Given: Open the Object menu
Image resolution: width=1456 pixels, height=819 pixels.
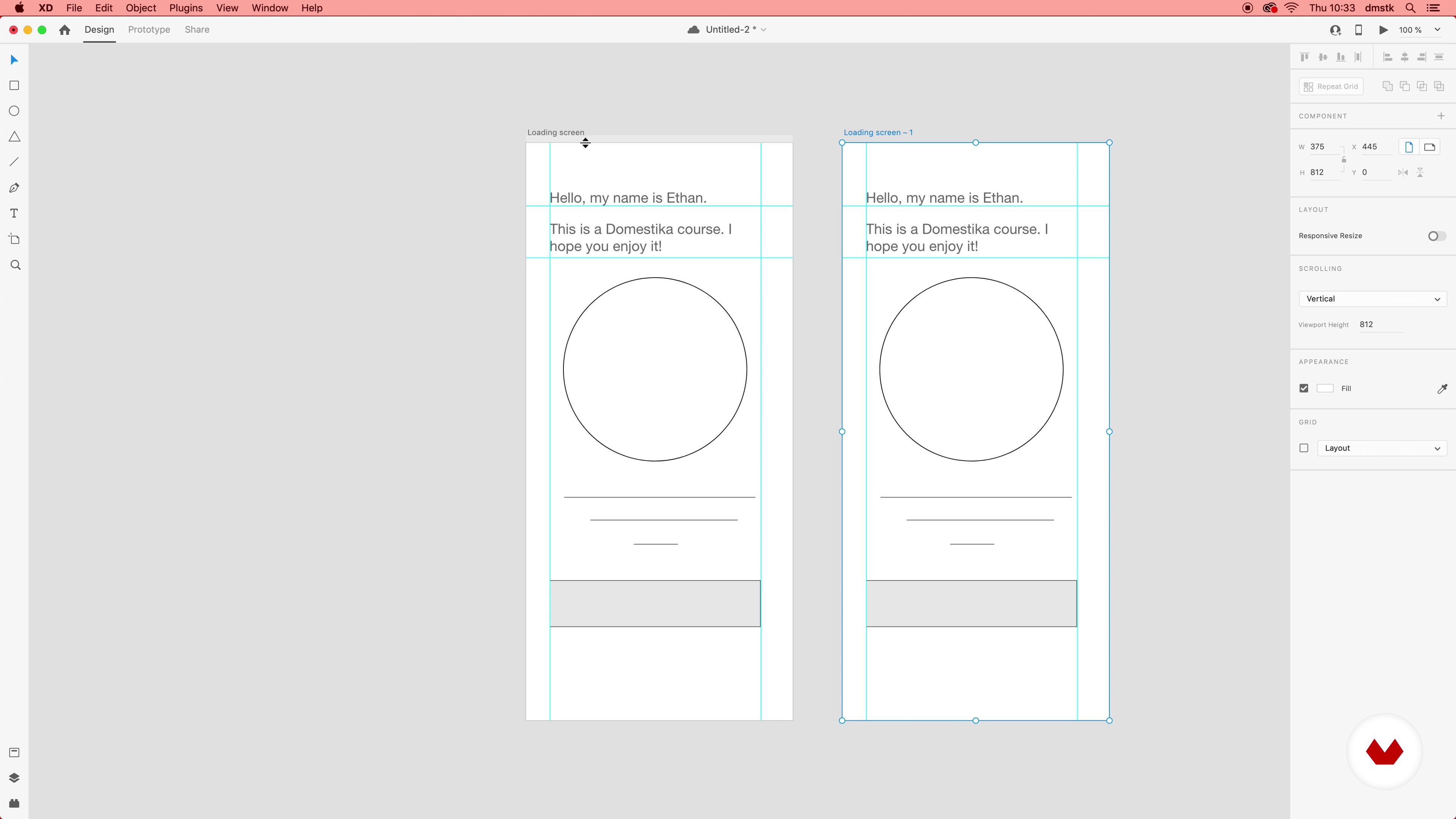Looking at the screenshot, I should tap(141, 8).
